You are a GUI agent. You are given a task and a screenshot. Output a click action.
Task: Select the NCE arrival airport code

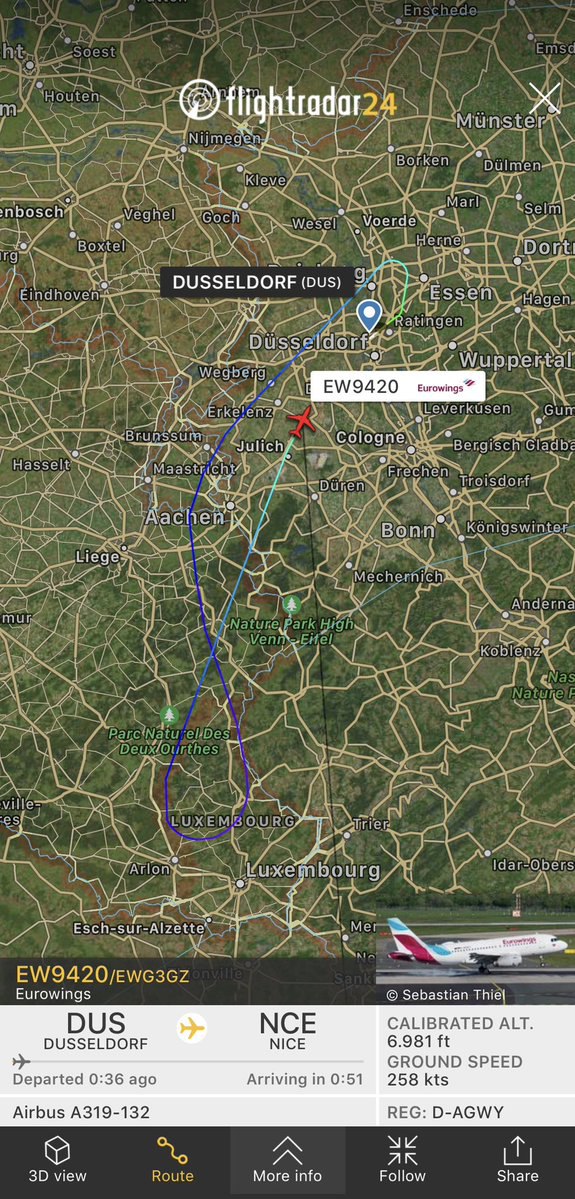(x=288, y=1023)
